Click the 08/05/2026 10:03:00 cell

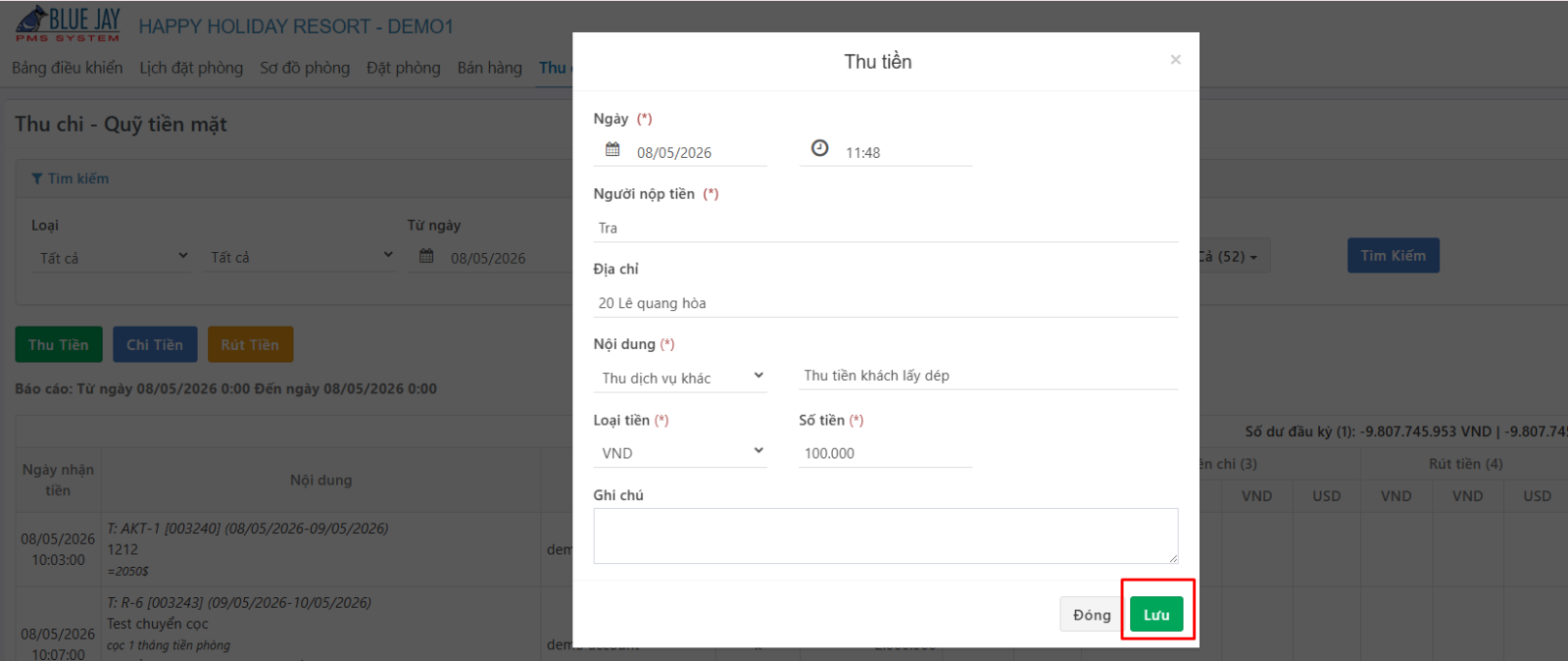pyautogui.click(x=58, y=549)
